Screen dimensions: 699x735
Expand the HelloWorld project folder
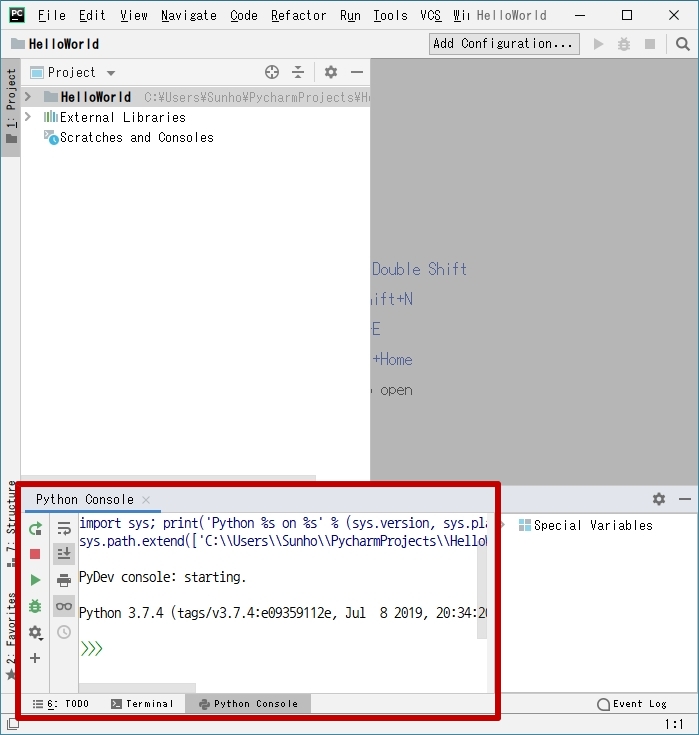[28, 97]
